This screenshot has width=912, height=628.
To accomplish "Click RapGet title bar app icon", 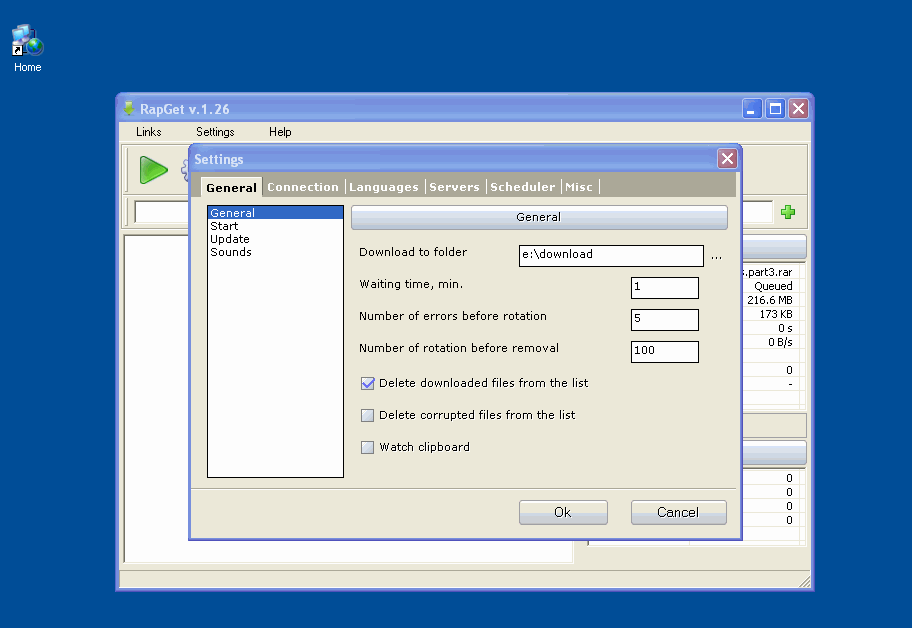I will tap(129, 109).
